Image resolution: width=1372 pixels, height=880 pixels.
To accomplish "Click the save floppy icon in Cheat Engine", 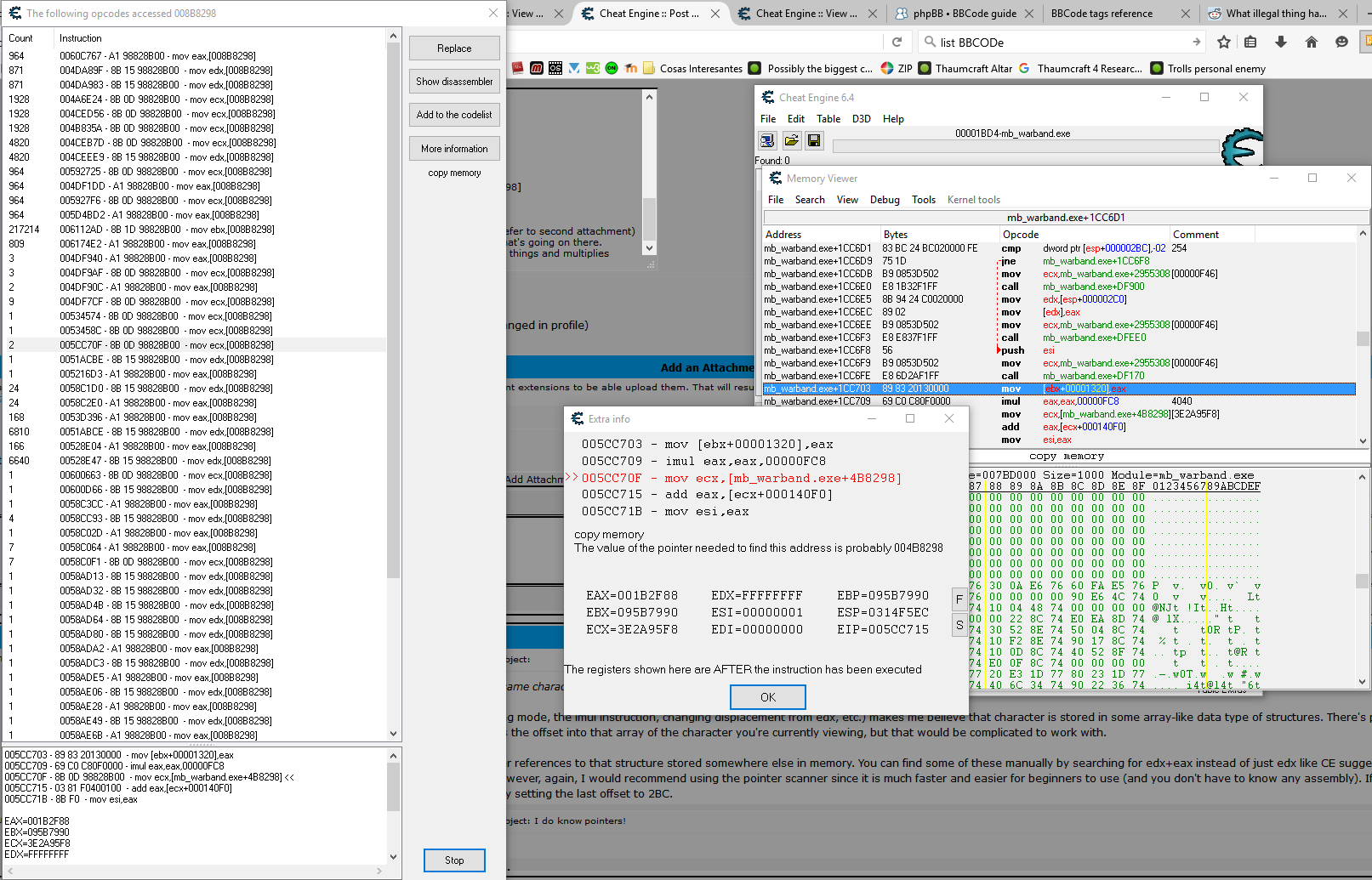I will 814,140.
